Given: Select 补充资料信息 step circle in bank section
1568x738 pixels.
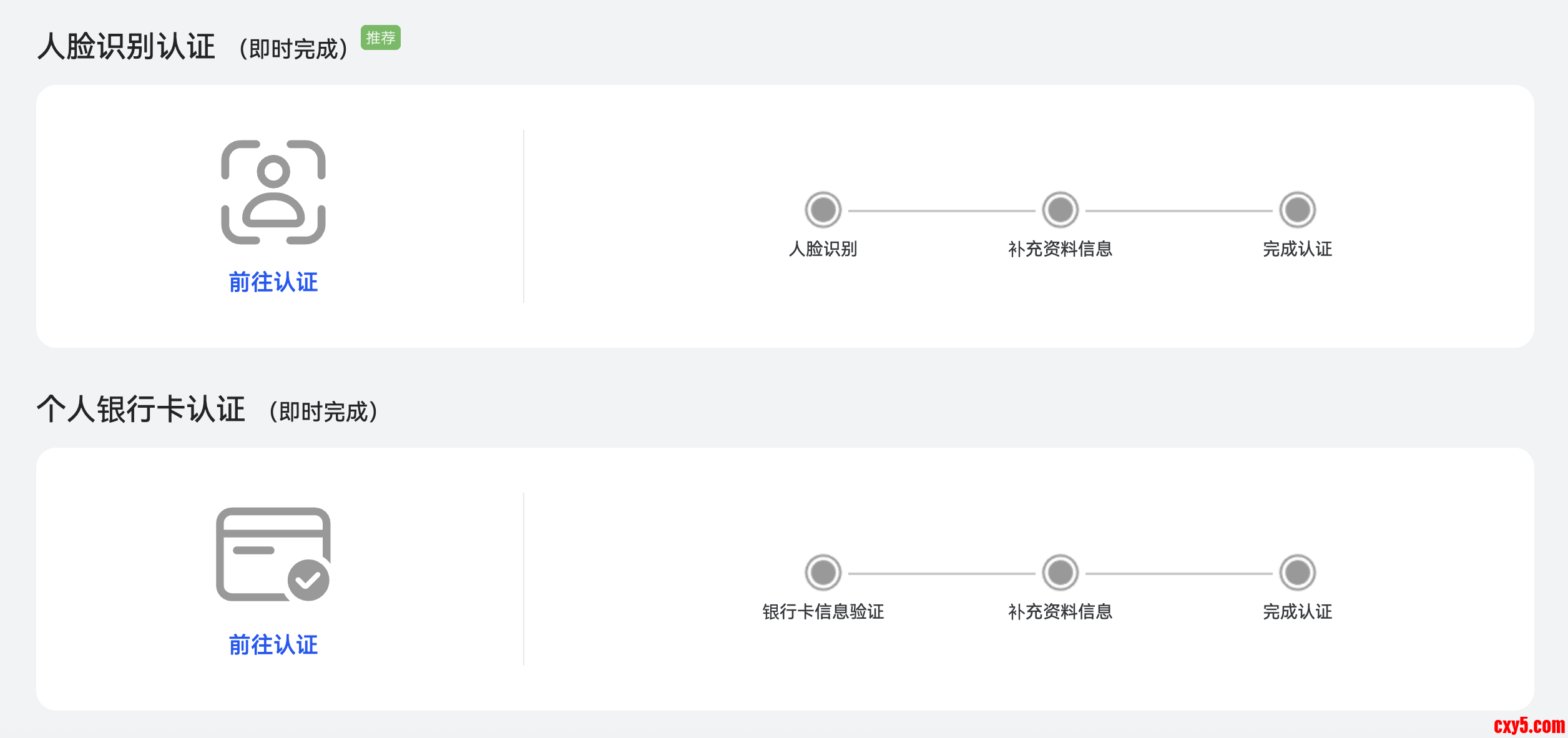Looking at the screenshot, I should click(1061, 573).
